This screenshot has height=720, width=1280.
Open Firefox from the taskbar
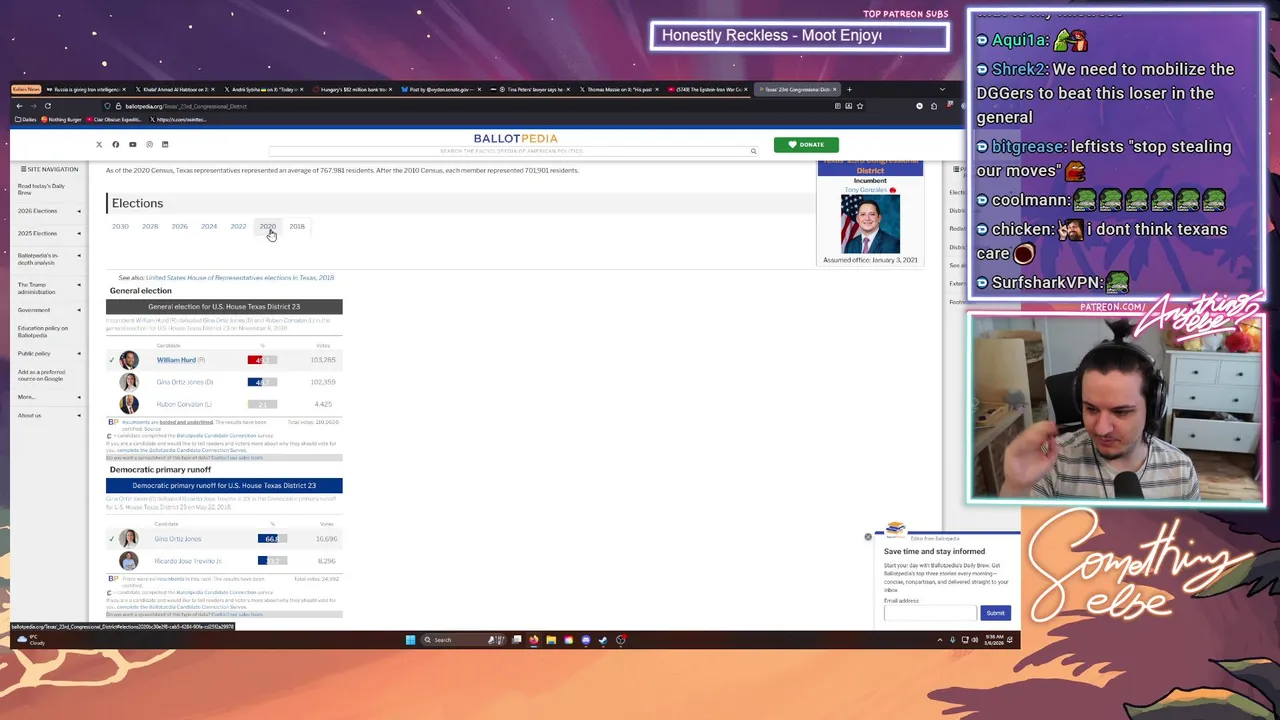coord(534,640)
